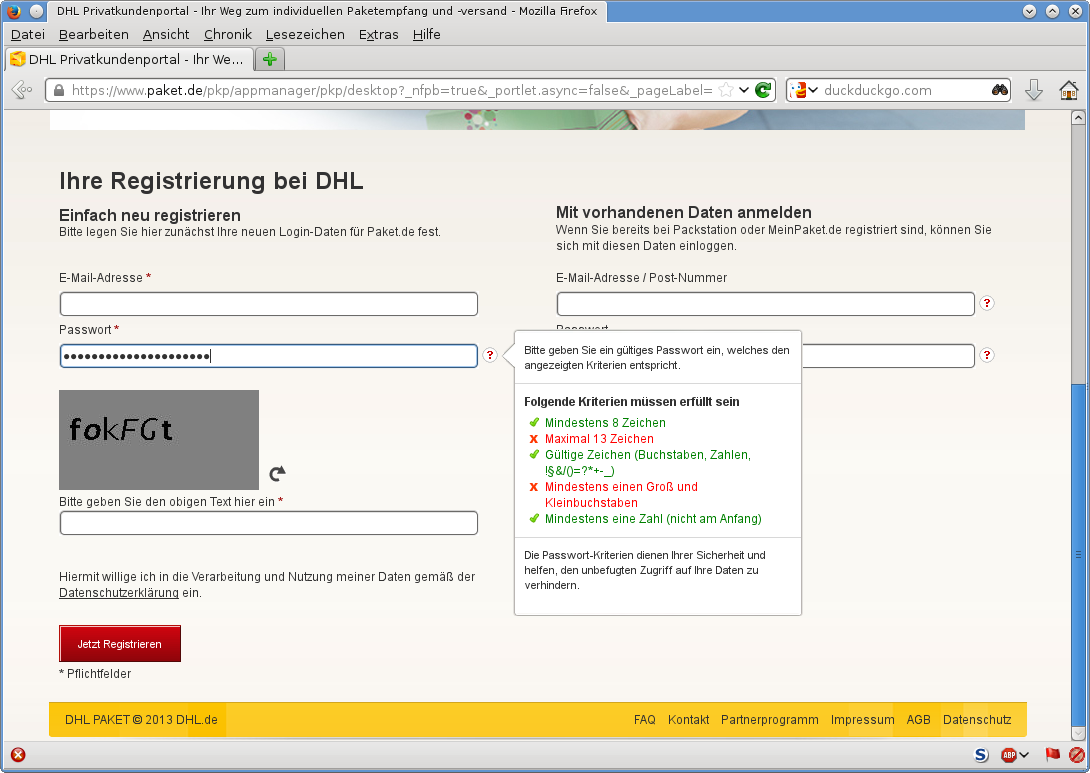Screen dimensions: 1090x773
Task: Focus the E-Mail-Adresse / Post-Nummer field
Action: click(x=766, y=304)
